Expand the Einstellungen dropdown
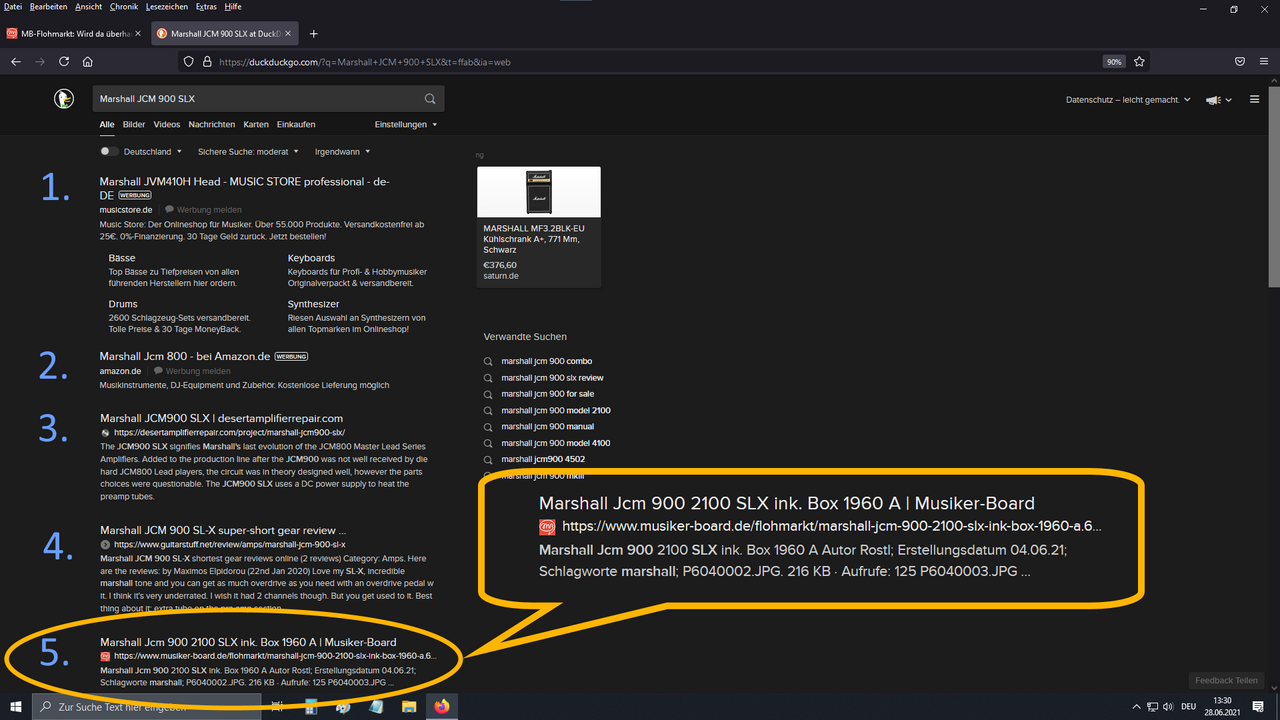1280x720 pixels. click(x=406, y=125)
